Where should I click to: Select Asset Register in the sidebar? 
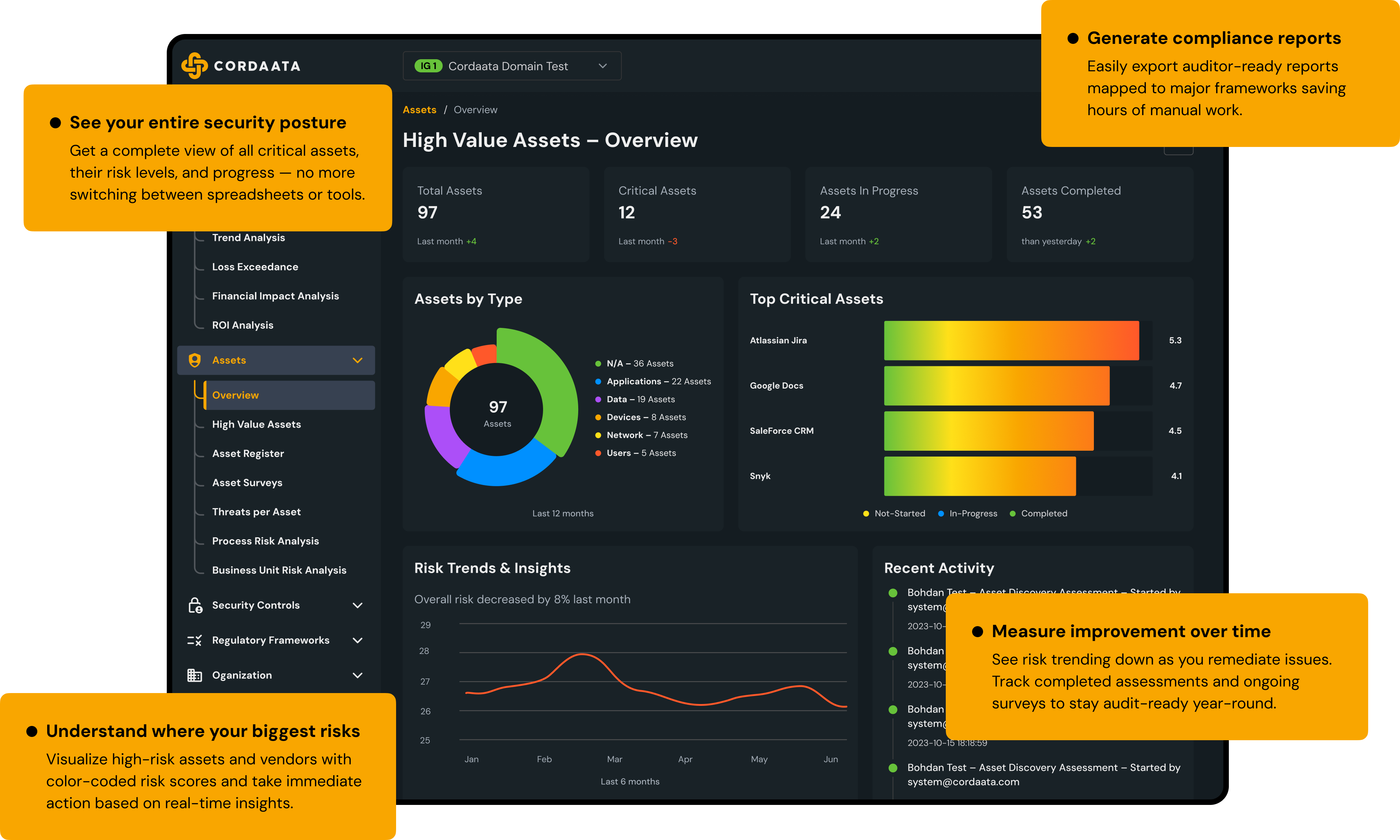tap(248, 453)
